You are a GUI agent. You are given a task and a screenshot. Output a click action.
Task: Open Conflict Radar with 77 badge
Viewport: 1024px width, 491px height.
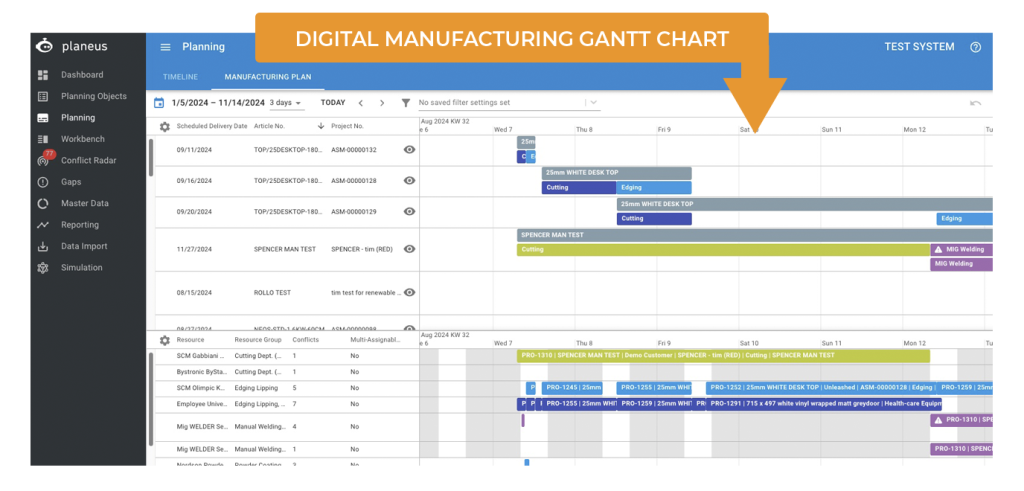tap(88, 161)
